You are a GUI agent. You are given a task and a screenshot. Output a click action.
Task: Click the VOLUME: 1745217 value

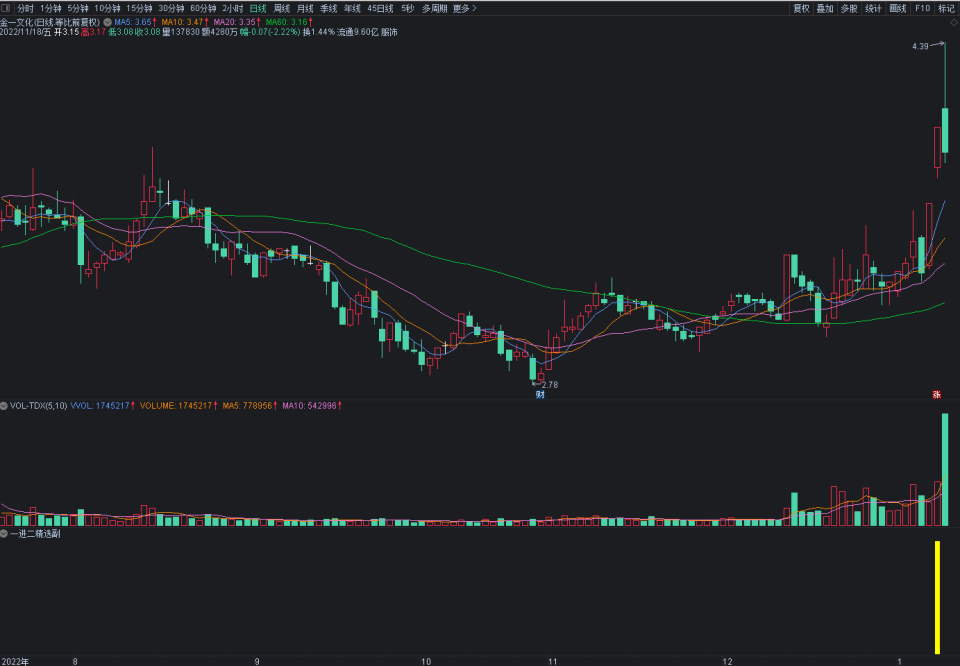click(x=179, y=406)
